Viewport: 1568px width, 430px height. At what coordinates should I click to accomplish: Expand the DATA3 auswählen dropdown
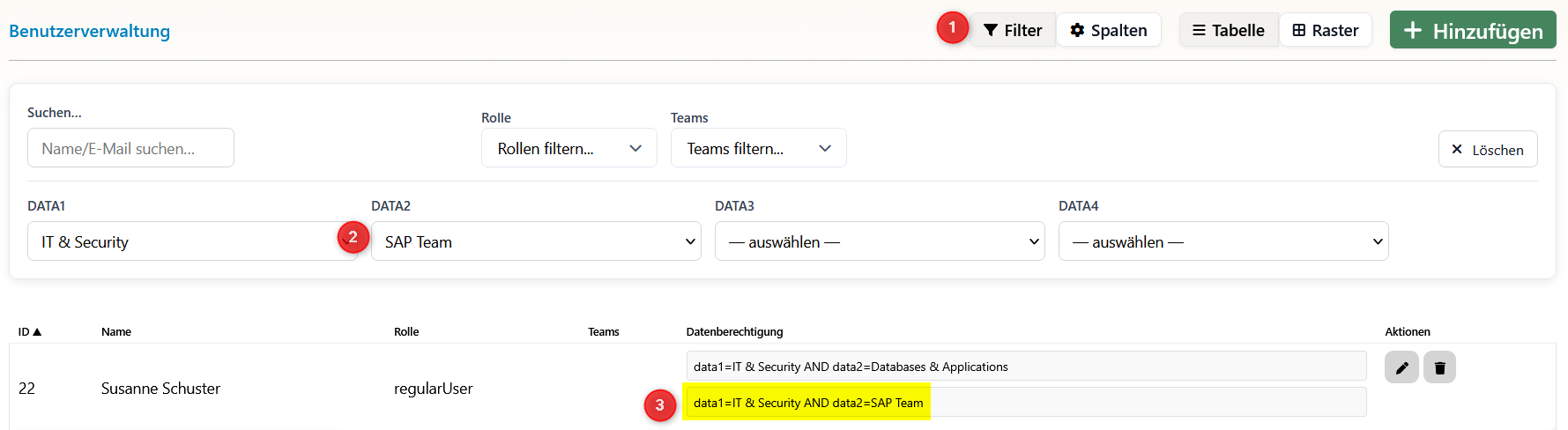click(879, 241)
